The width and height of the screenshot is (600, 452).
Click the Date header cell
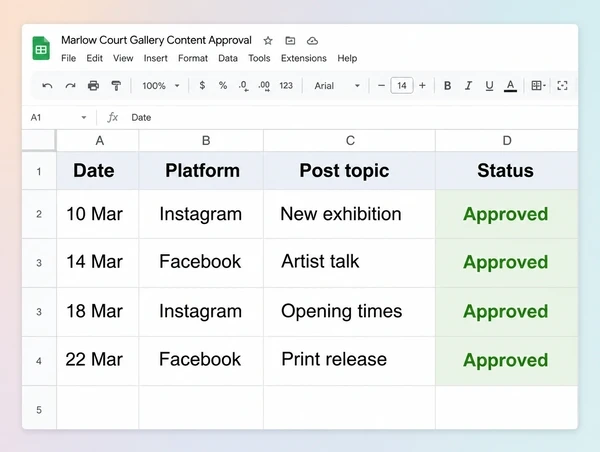98,171
